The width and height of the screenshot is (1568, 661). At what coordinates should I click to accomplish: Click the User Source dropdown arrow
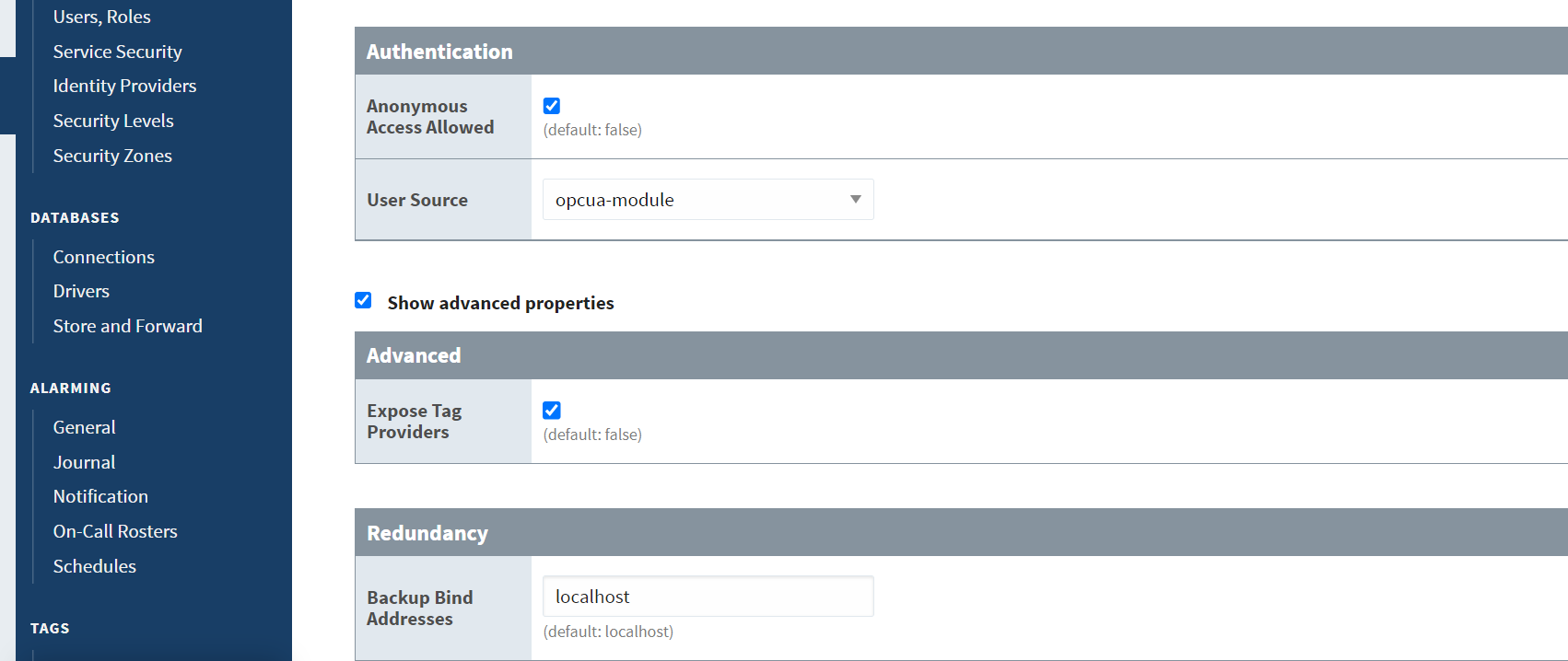(x=856, y=200)
